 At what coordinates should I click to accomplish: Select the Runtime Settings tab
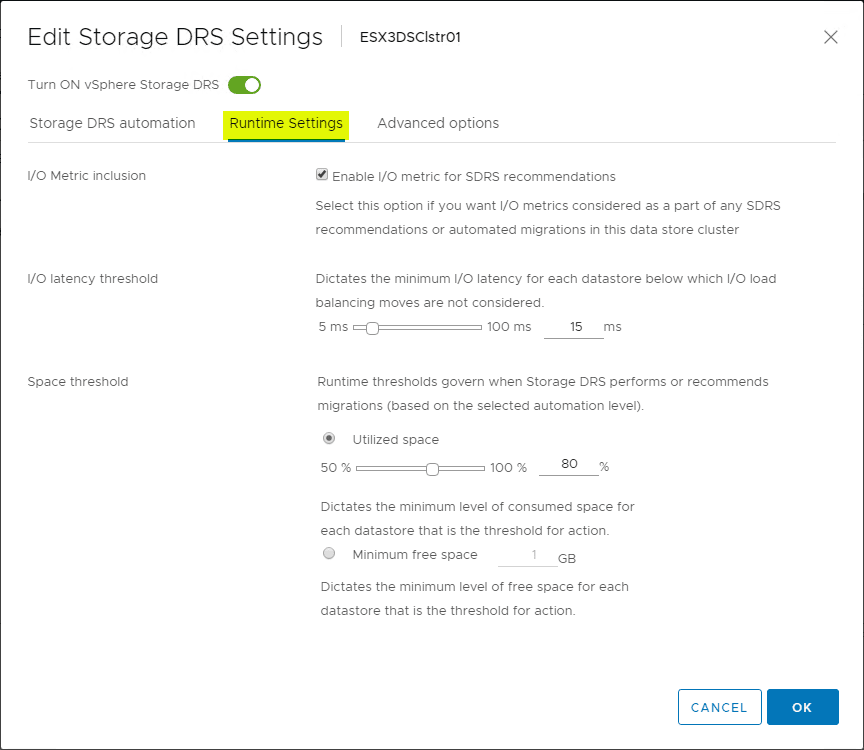point(286,123)
